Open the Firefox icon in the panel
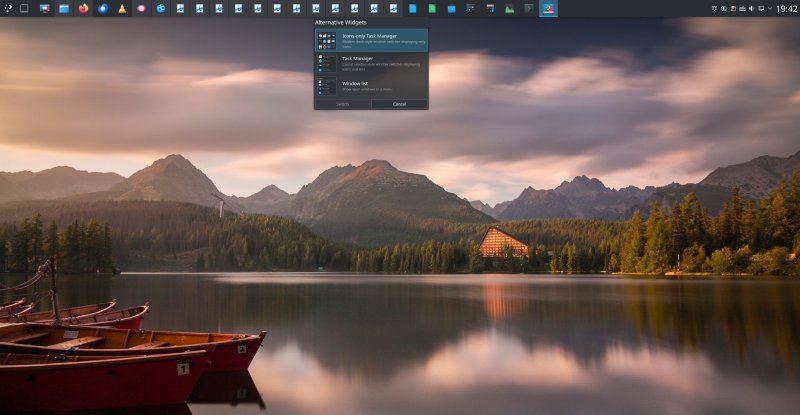This screenshot has width=800, height=415. [x=83, y=8]
